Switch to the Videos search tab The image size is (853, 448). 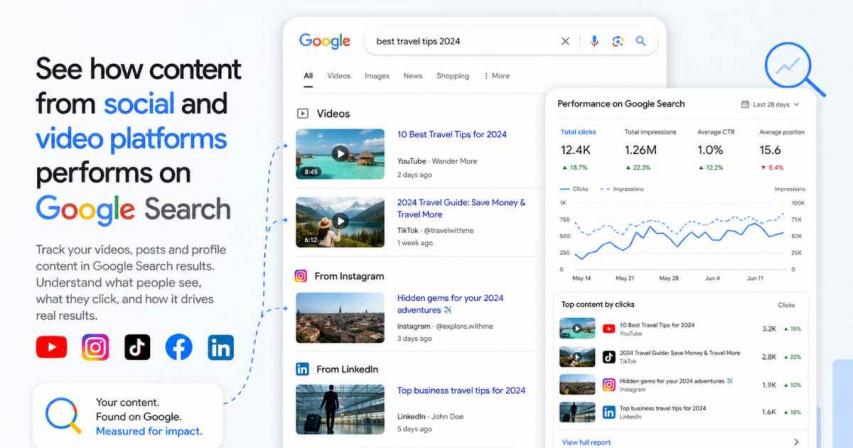pos(339,76)
